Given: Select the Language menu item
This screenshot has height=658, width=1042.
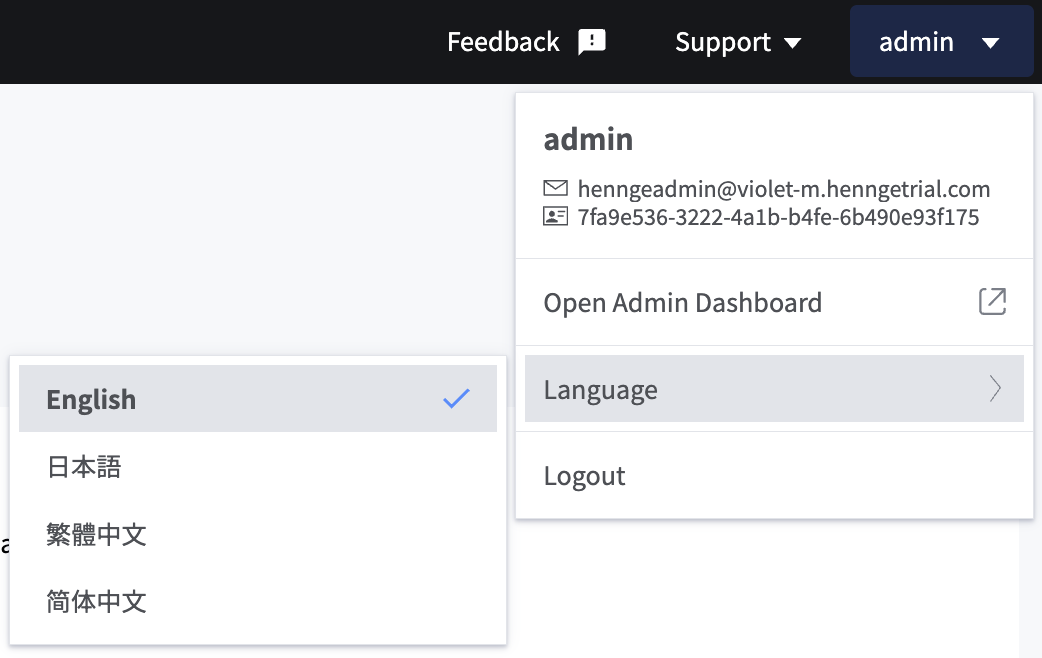Looking at the screenshot, I should pyautogui.click(x=774, y=389).
